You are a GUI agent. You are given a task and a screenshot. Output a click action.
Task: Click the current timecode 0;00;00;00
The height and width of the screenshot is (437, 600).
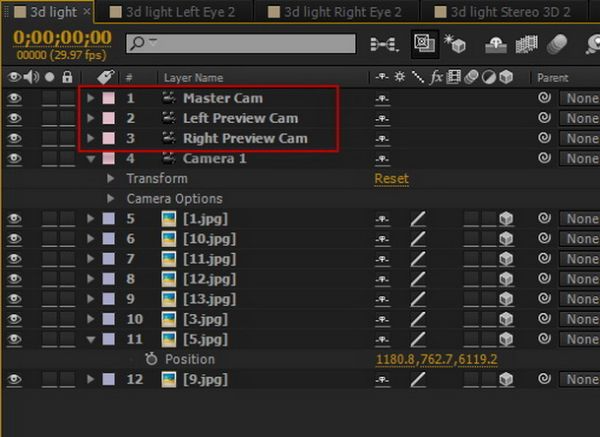[x=62, y=38]
